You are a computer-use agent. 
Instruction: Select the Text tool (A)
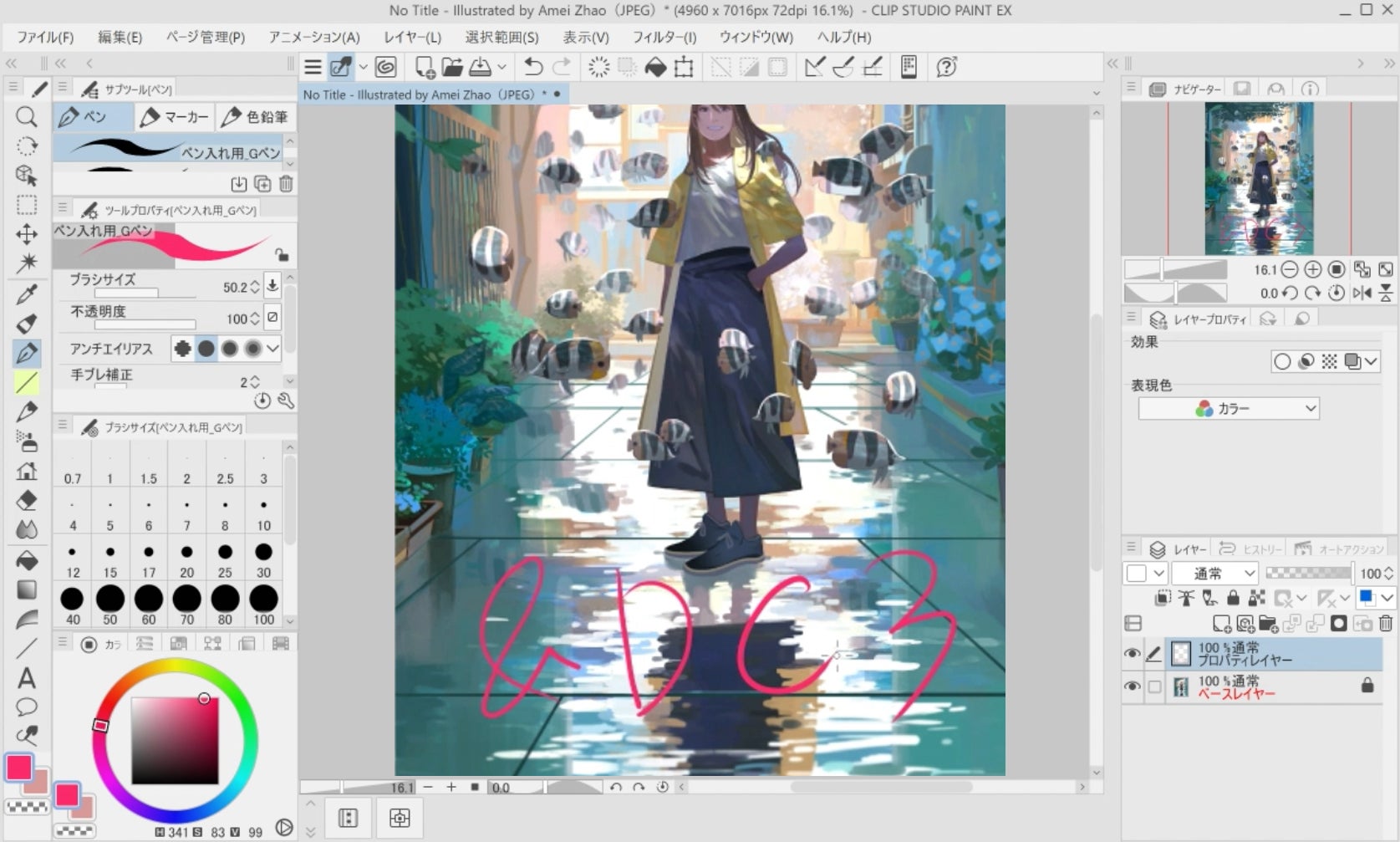[27, 678]
